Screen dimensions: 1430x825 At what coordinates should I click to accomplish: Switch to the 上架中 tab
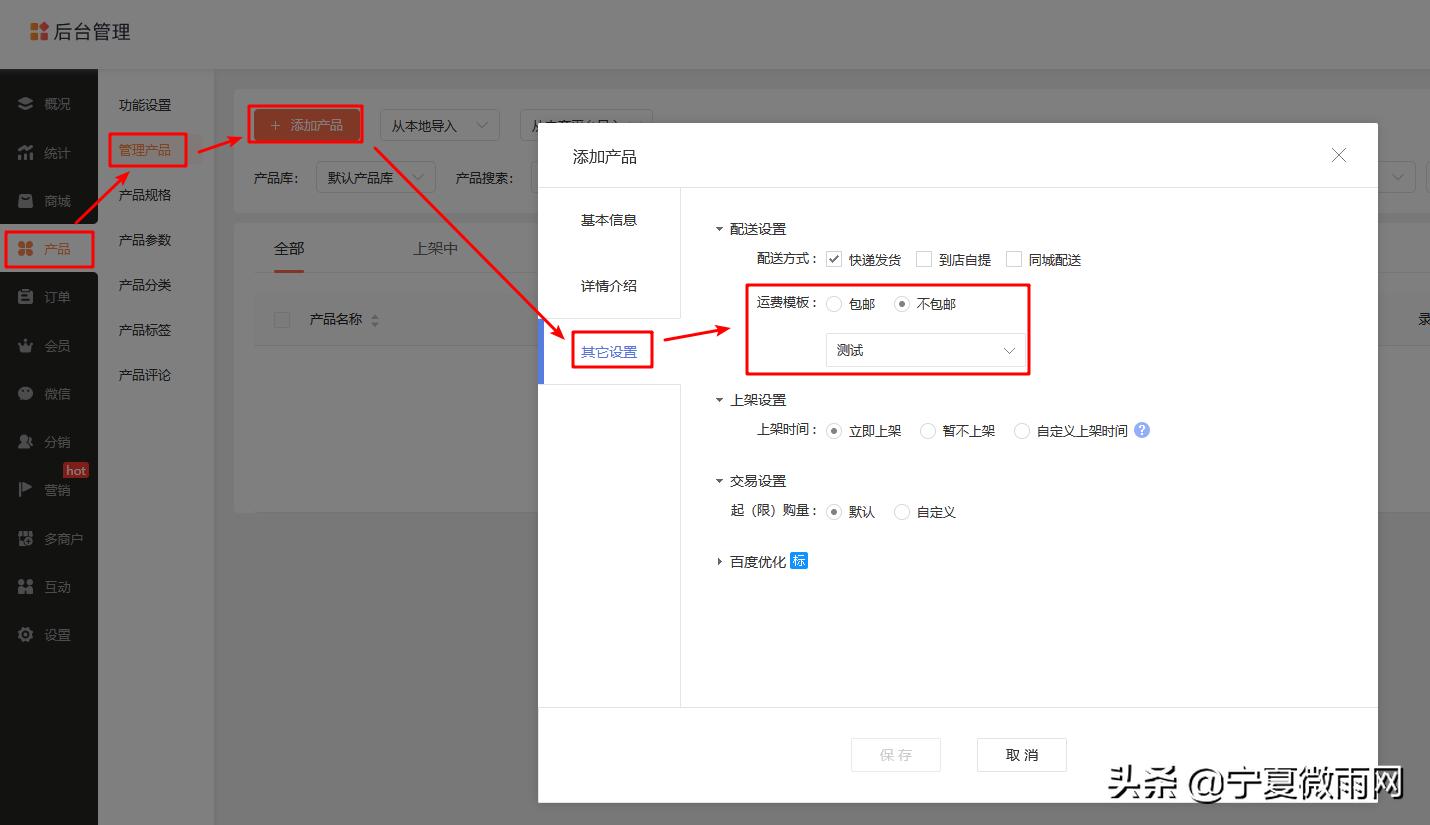435,248
